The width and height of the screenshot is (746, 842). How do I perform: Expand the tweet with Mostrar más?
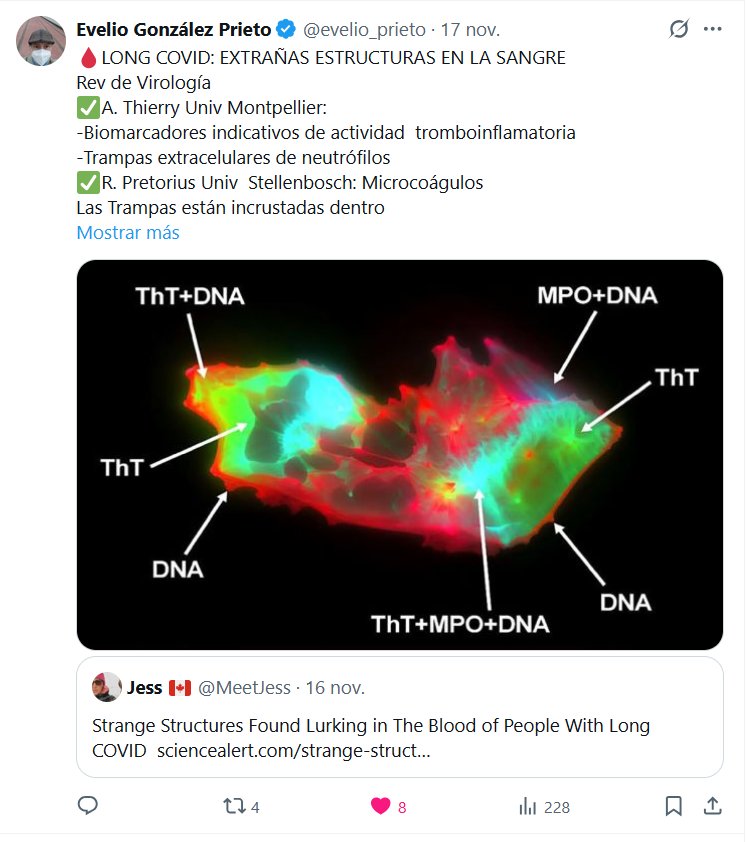pos(128,233)
